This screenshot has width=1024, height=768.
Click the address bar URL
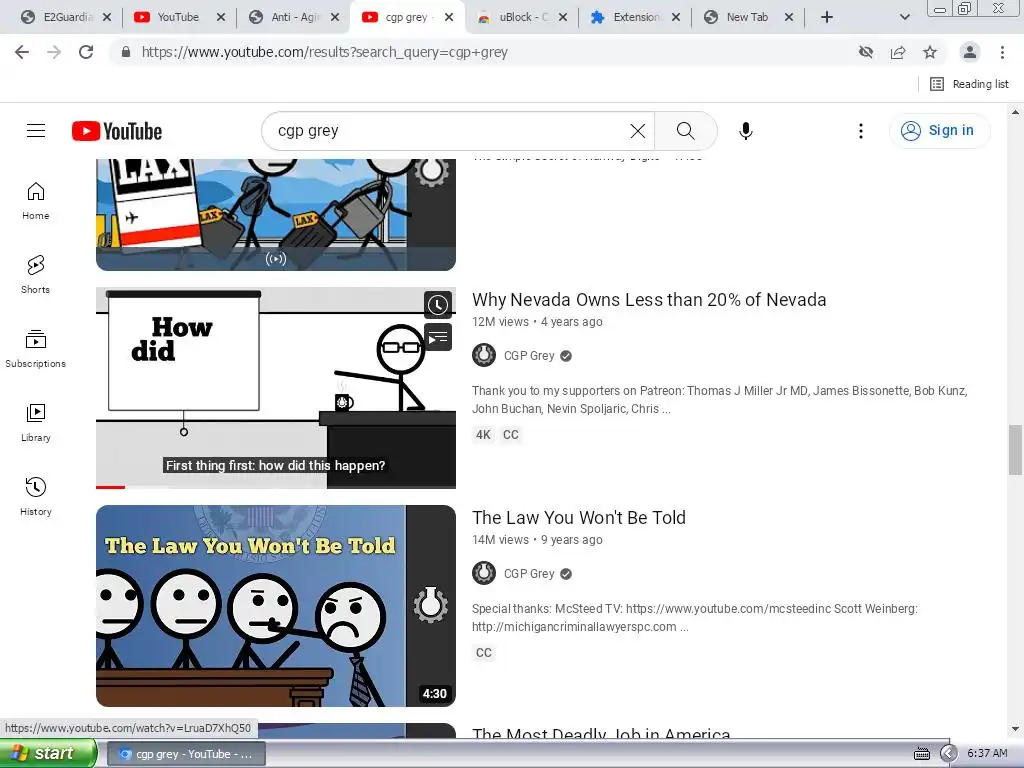point(325,52)
